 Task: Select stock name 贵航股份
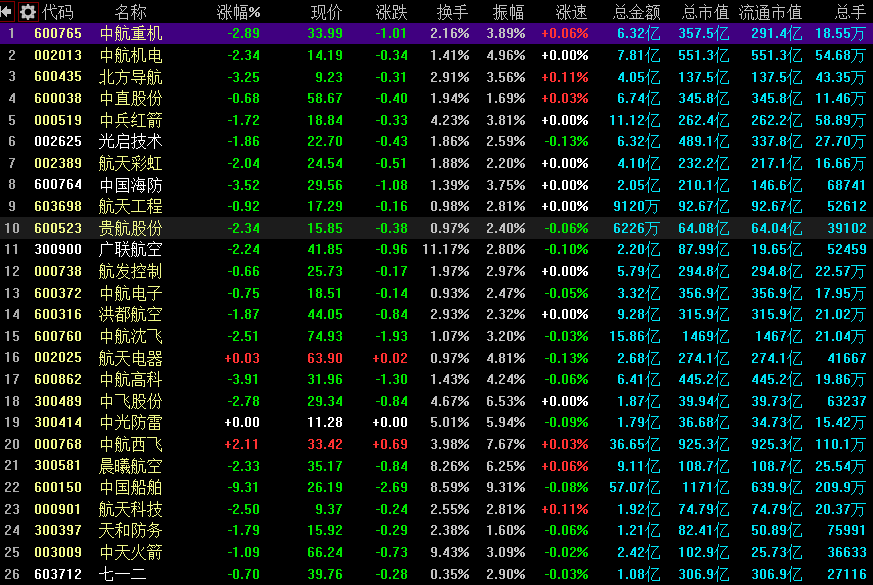coord(131,228)
